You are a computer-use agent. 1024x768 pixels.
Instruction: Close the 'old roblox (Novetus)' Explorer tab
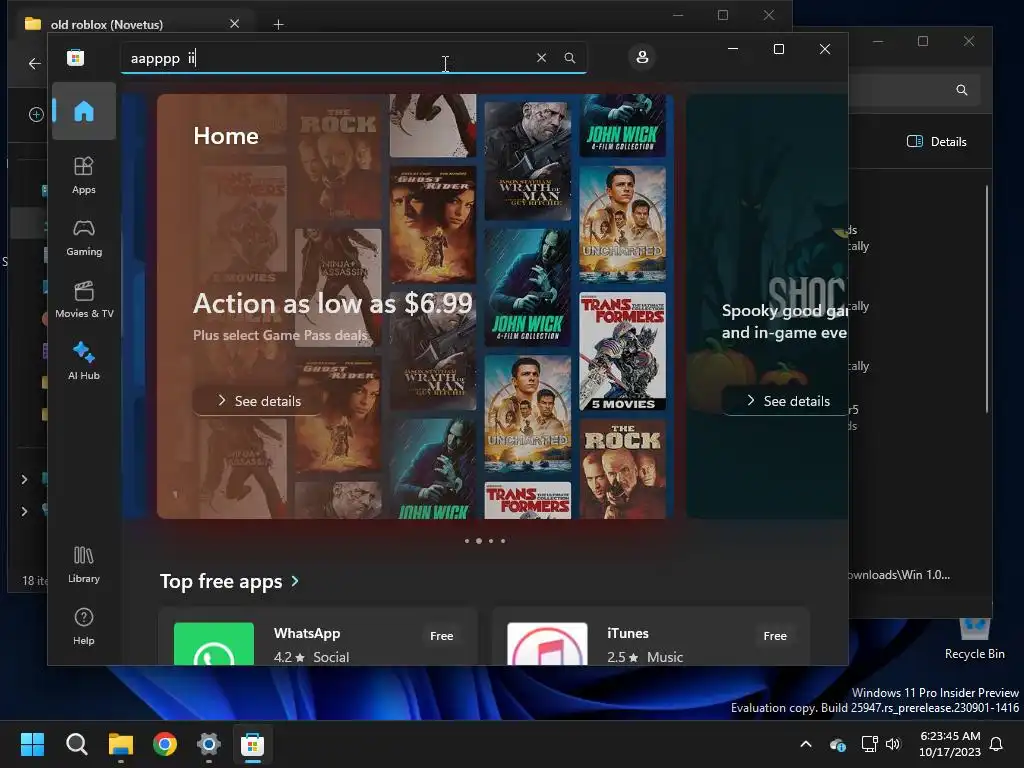tap(234, 24)
